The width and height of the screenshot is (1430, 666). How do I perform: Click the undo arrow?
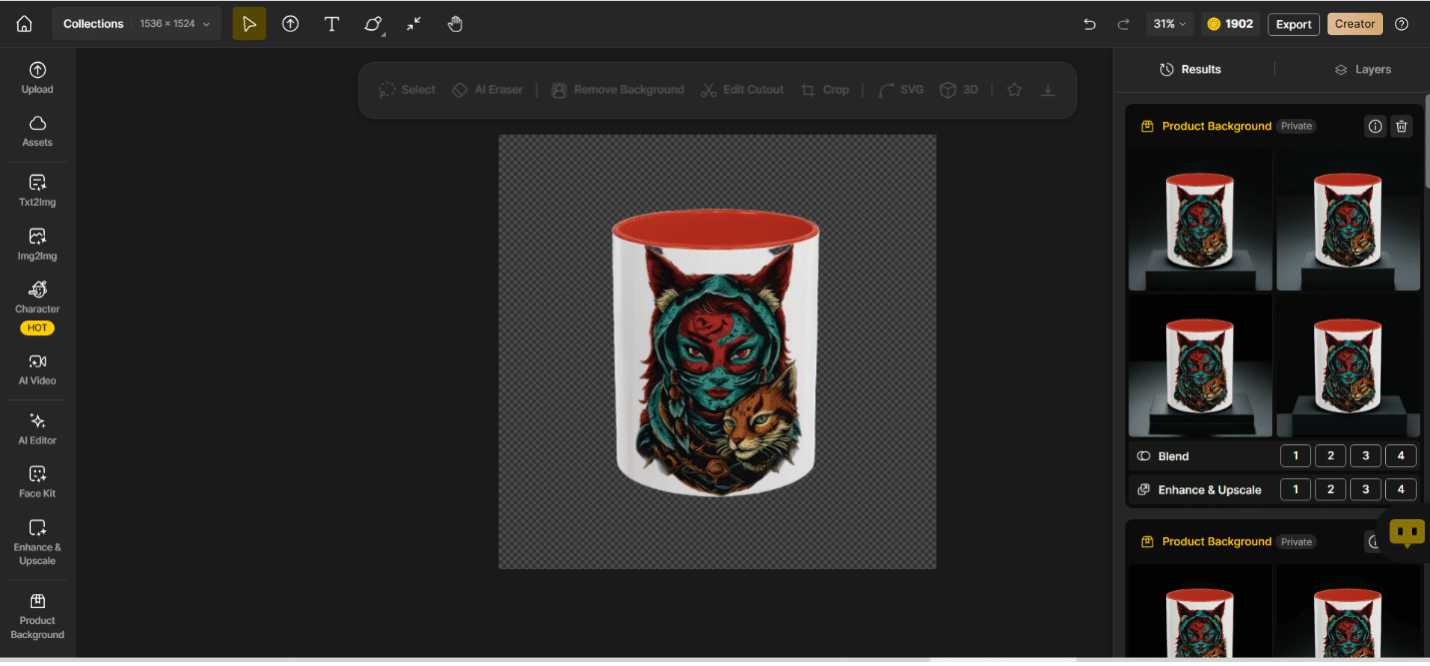pyautogui.click(x=1090, y=24)
